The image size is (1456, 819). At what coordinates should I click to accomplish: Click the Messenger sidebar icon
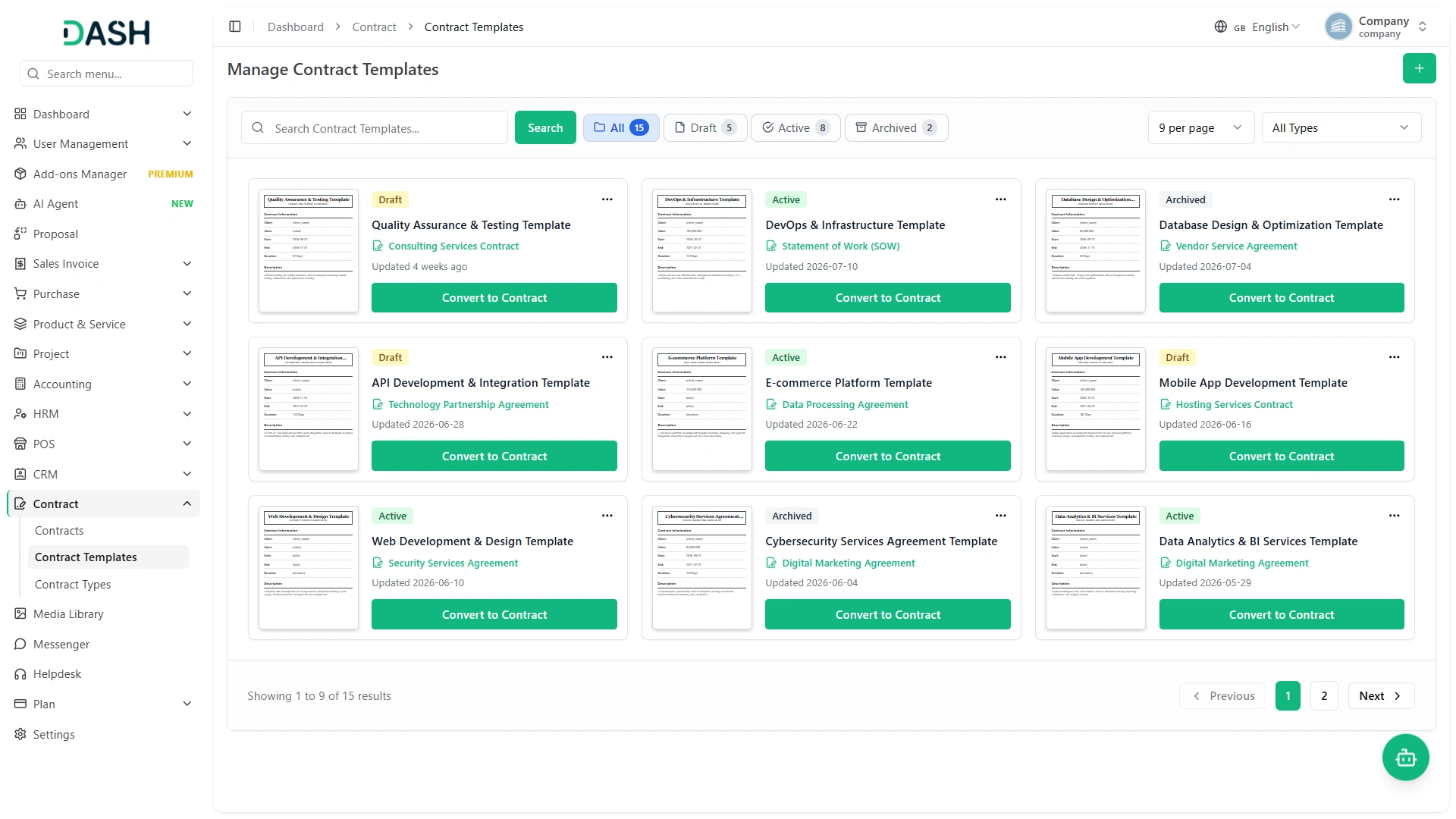[x=20, y=644]
